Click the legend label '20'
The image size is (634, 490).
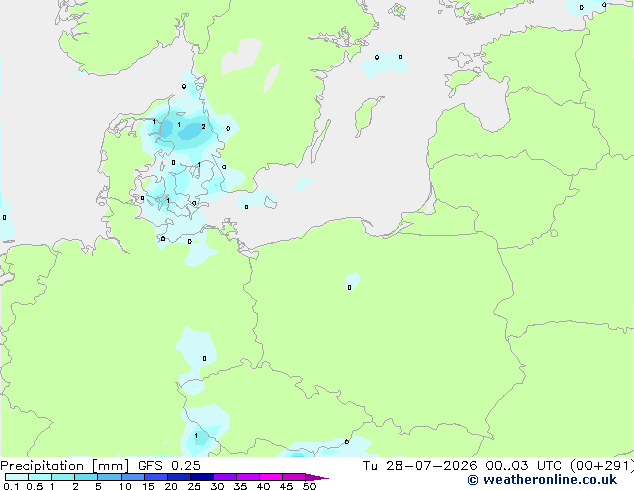[x=171, y=486]
